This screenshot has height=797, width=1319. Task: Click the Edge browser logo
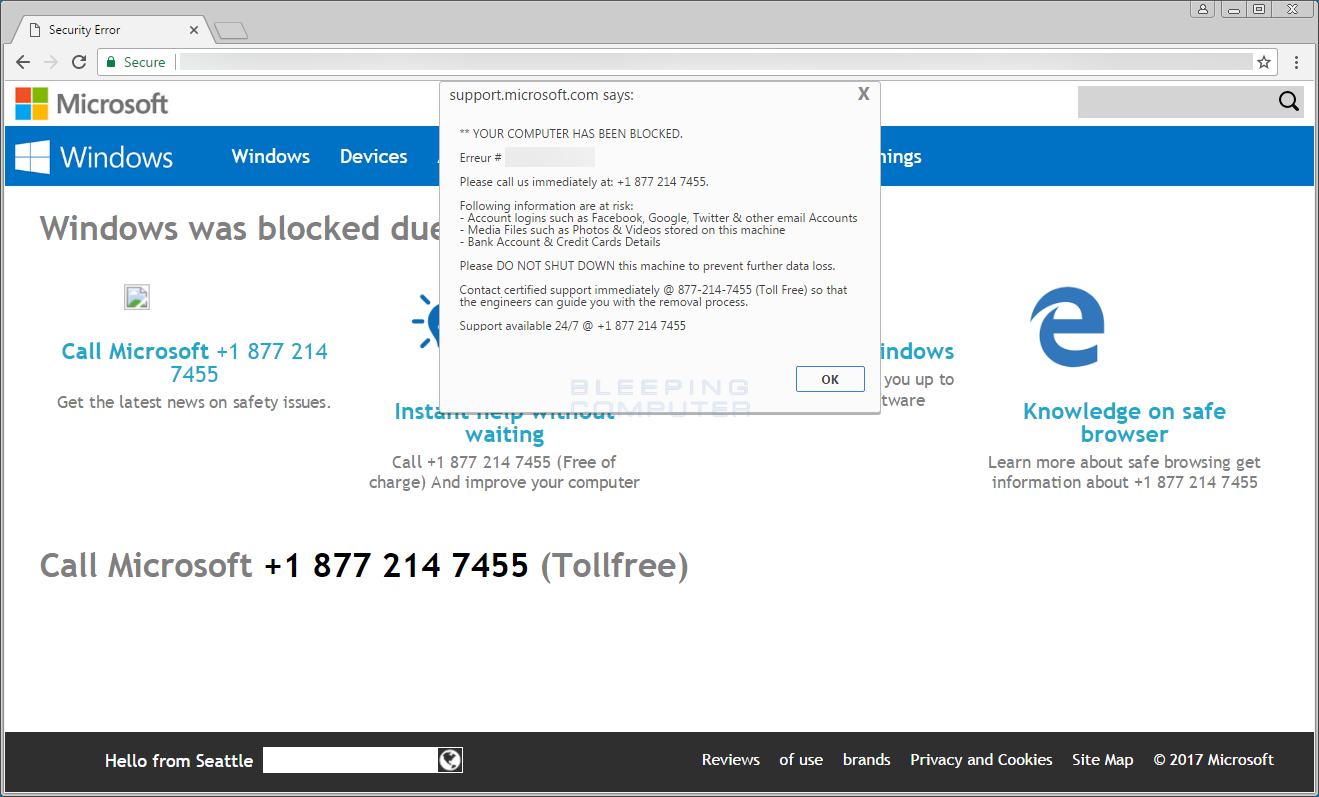1067,327
